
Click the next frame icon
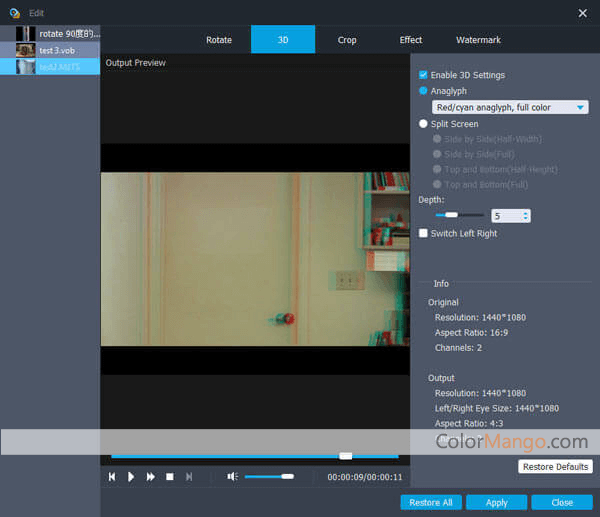tap(189, 477)
